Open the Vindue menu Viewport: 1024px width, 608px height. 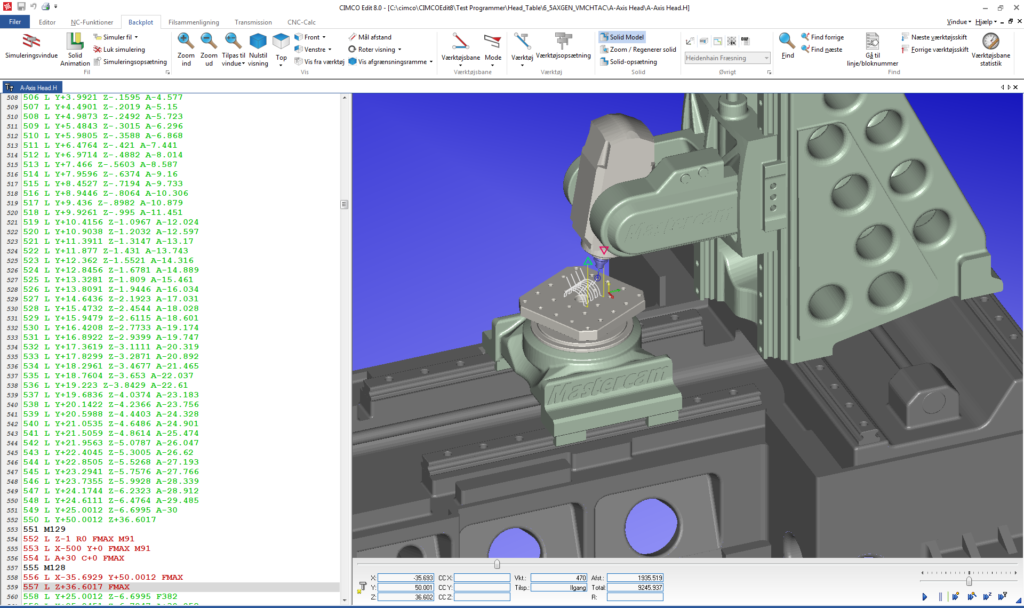(958, 22)
